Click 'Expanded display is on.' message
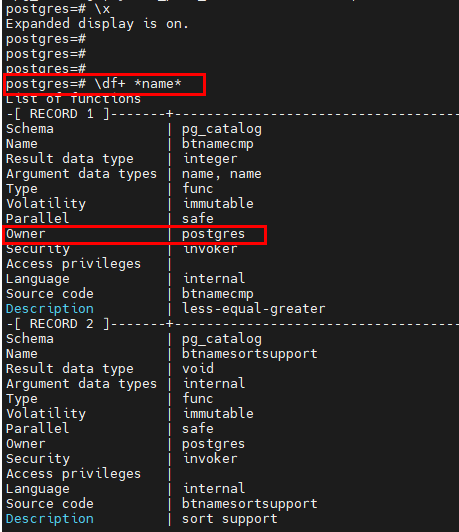The width and height of the screenshot is (459, 532). [x=97, y=24]
